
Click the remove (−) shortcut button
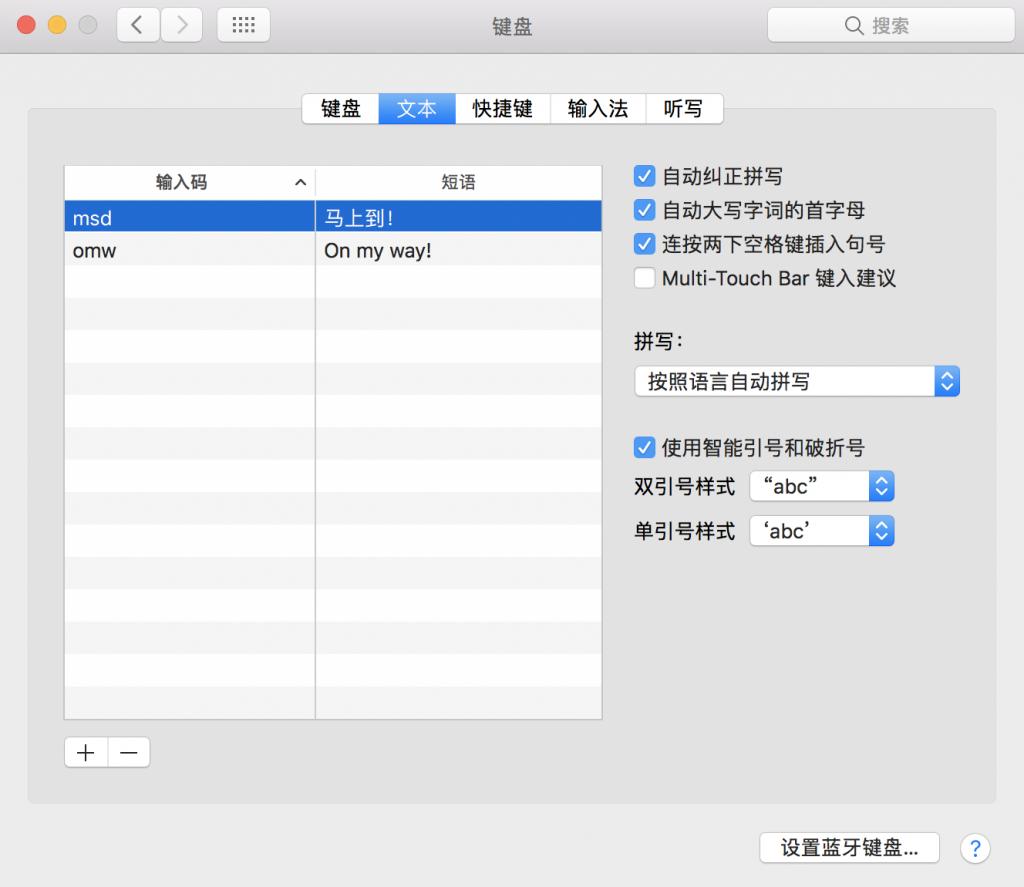pos(129,752)
